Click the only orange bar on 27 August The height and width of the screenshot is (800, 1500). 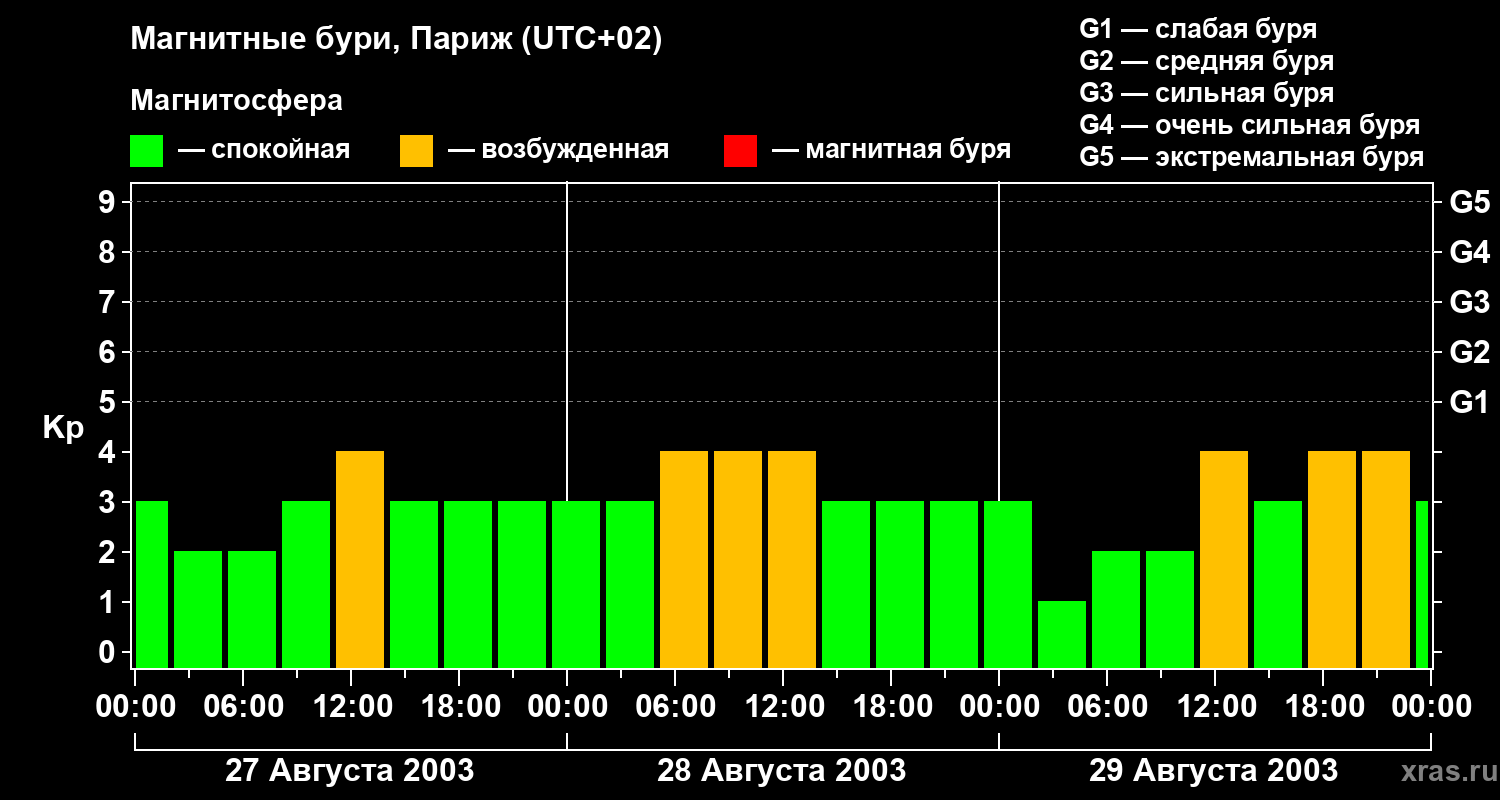360,559
